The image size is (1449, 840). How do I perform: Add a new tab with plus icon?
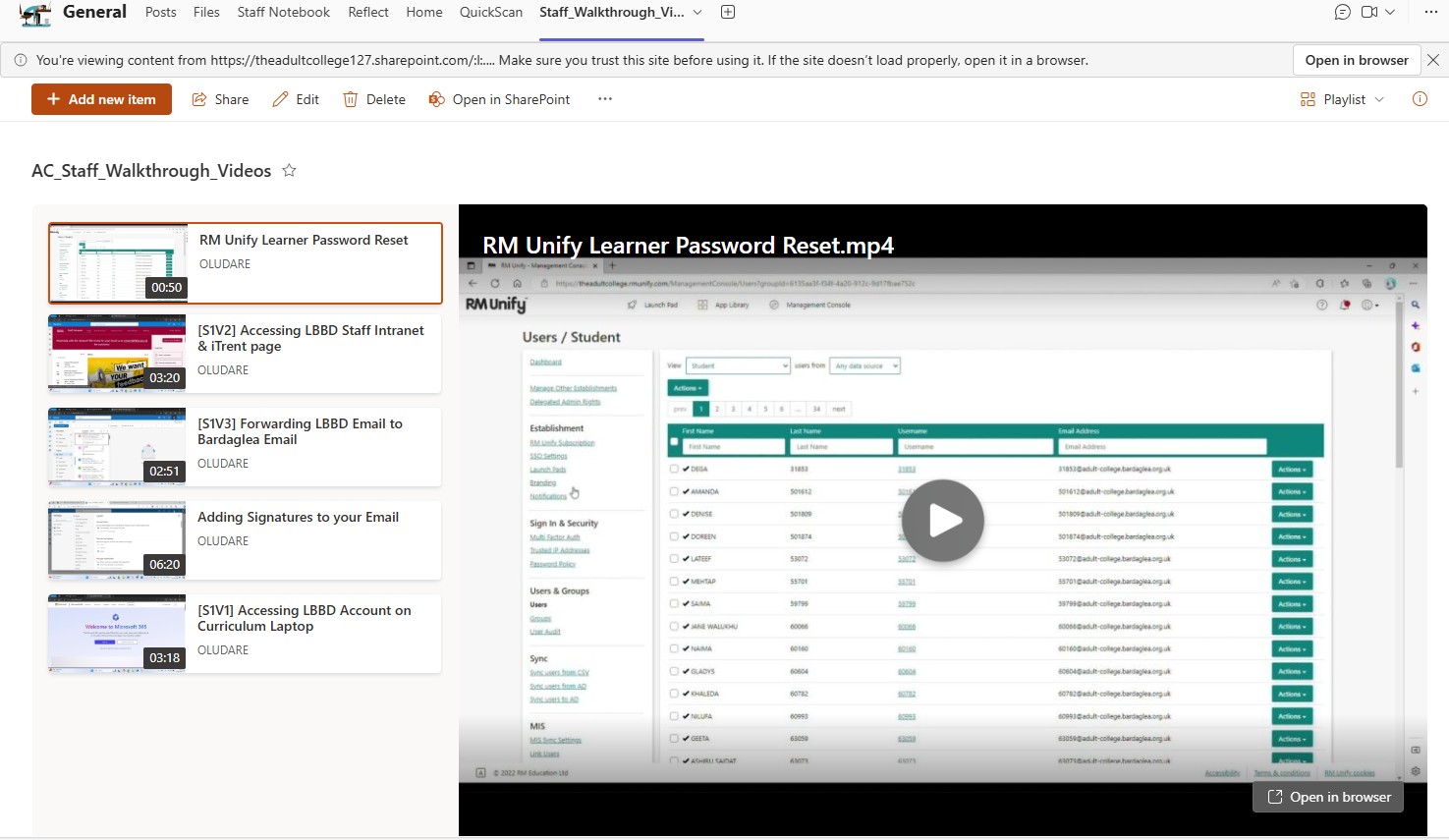click(728, 13)
